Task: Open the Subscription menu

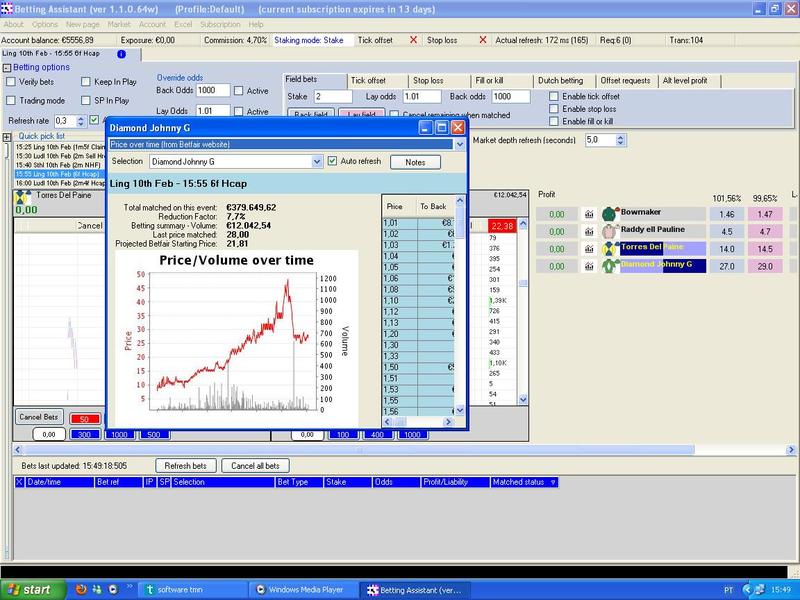Action: (220, 24)
